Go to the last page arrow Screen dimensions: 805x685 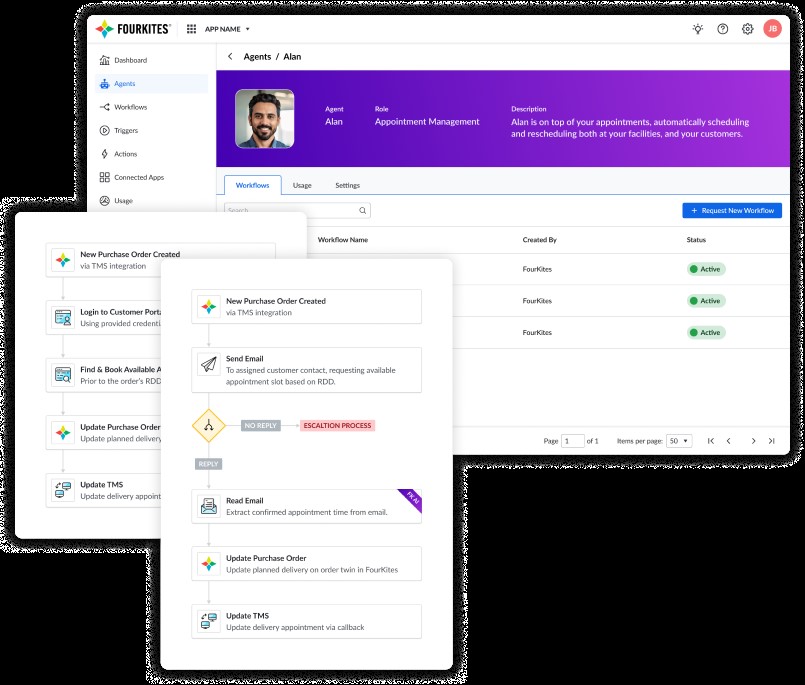(x=771, y=441)
